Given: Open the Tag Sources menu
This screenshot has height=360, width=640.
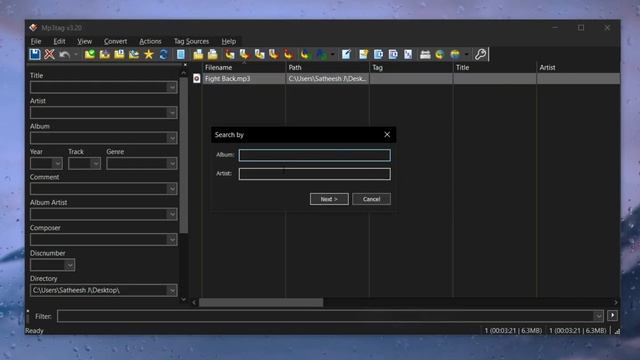Looking at the screenshot, I should [x=191, y=41].
